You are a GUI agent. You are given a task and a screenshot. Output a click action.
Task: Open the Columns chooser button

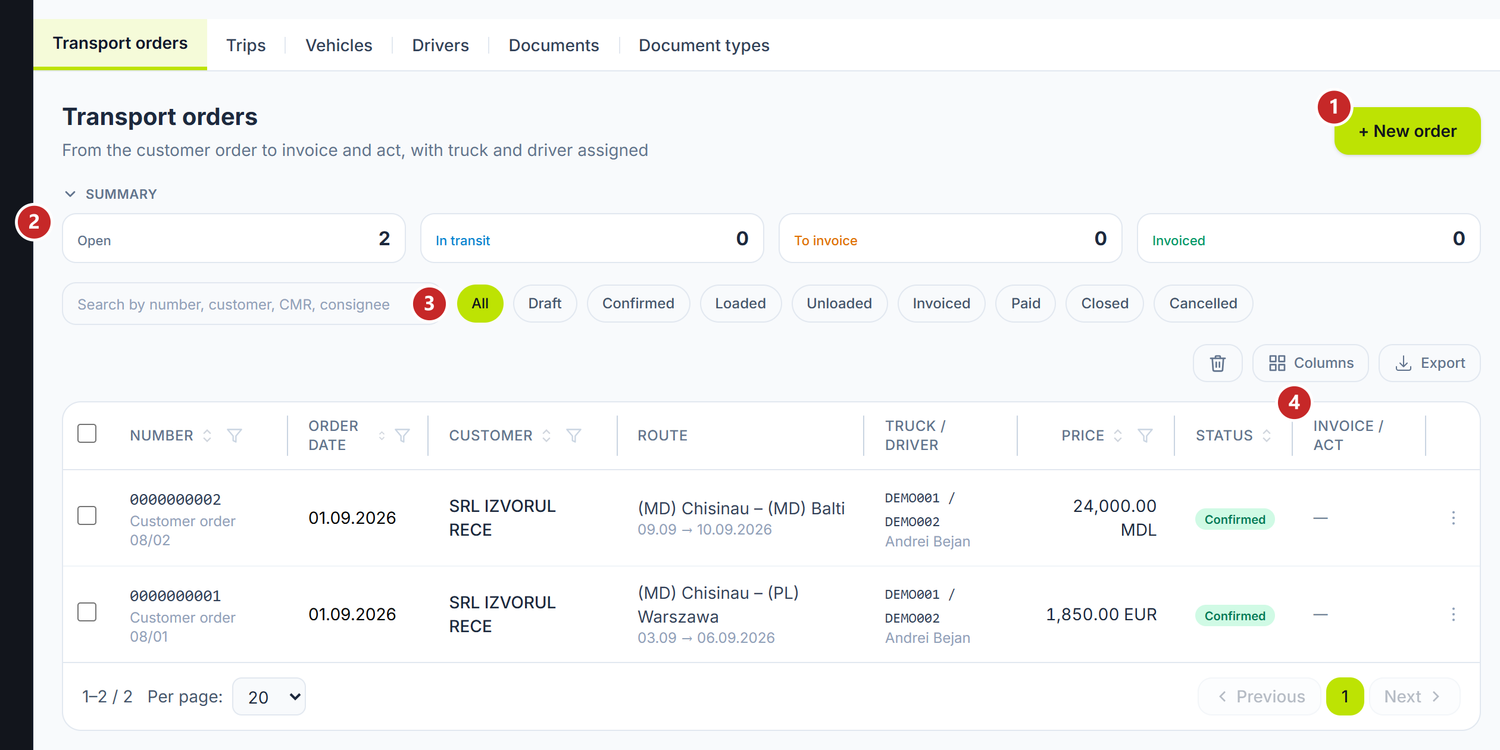click(1310, 363)
